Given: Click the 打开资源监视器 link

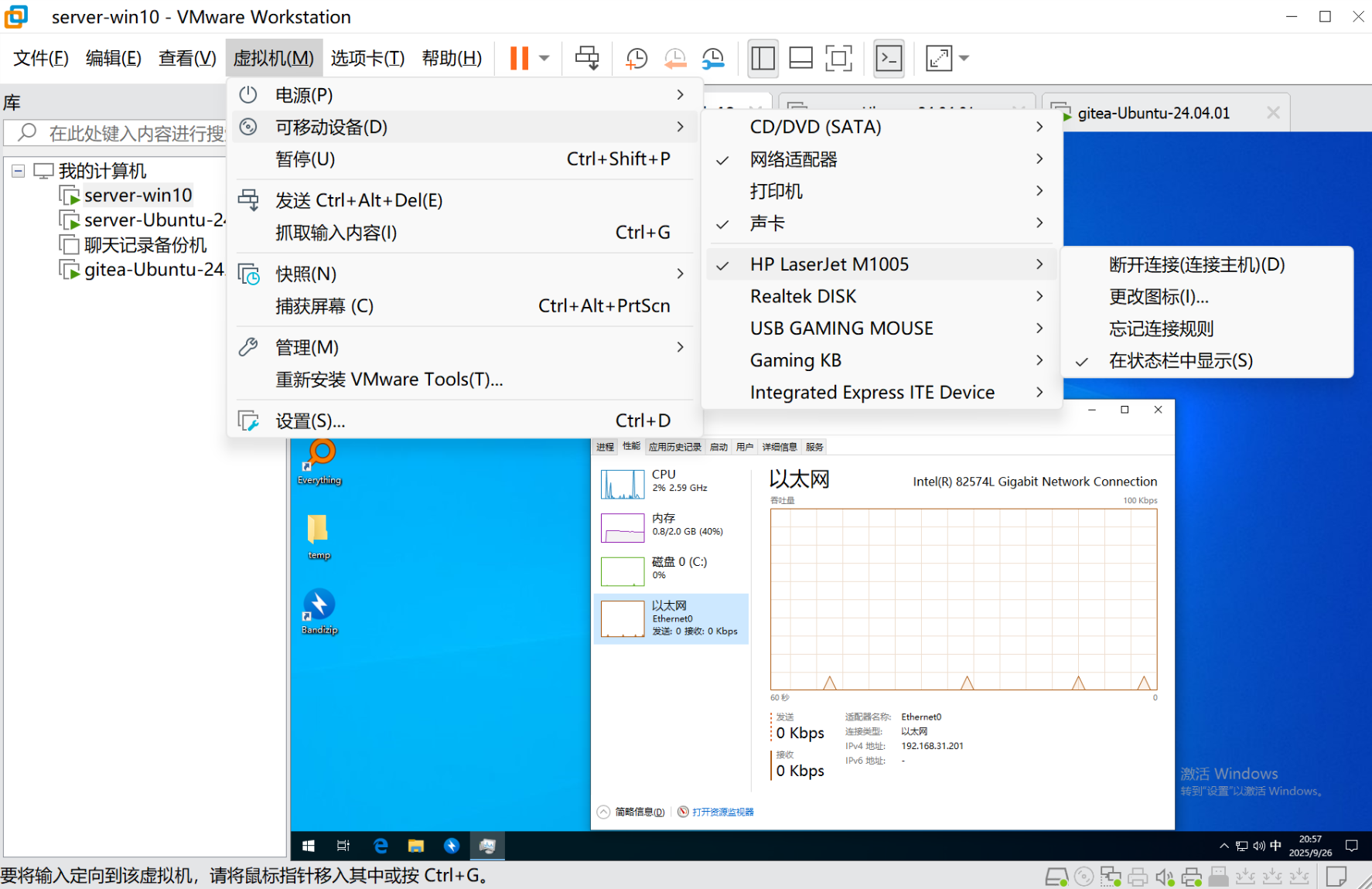Looking at the screenshot, I should (x=722, y=812).
